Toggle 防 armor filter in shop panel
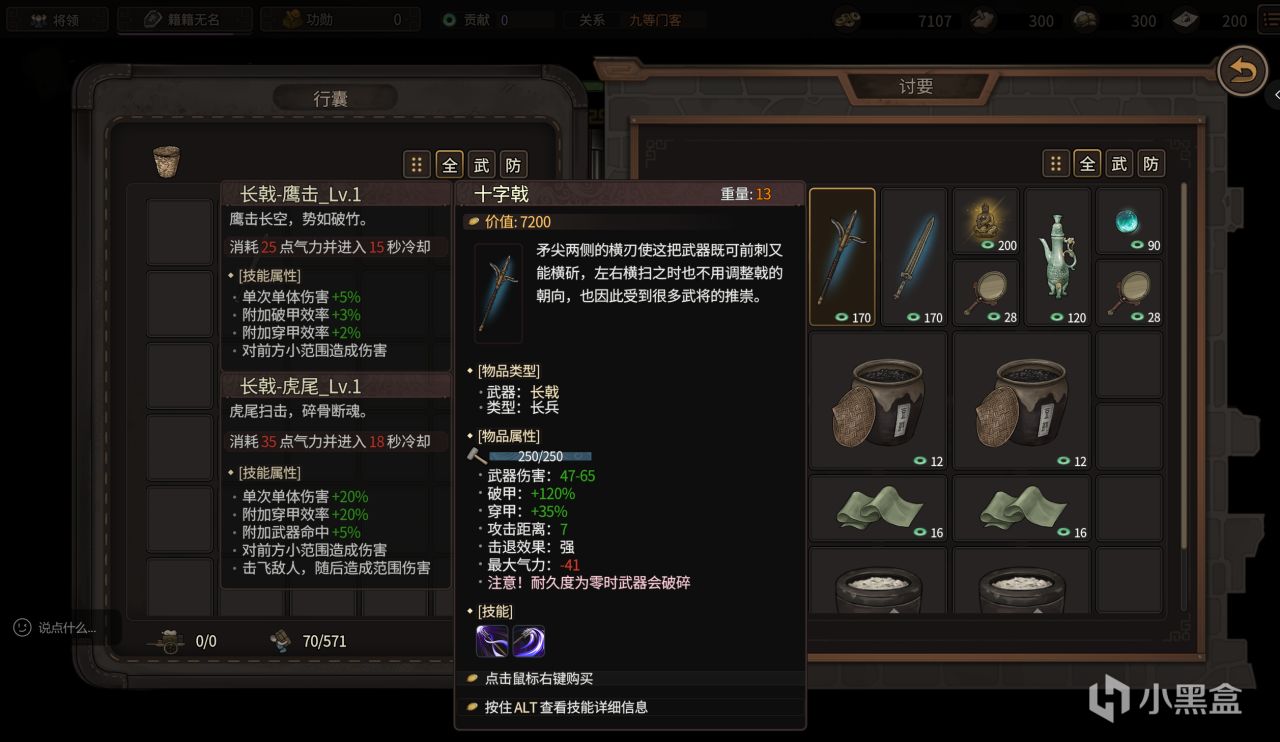This screenshot has height=742, width=1280. (x=1151, y=163)
